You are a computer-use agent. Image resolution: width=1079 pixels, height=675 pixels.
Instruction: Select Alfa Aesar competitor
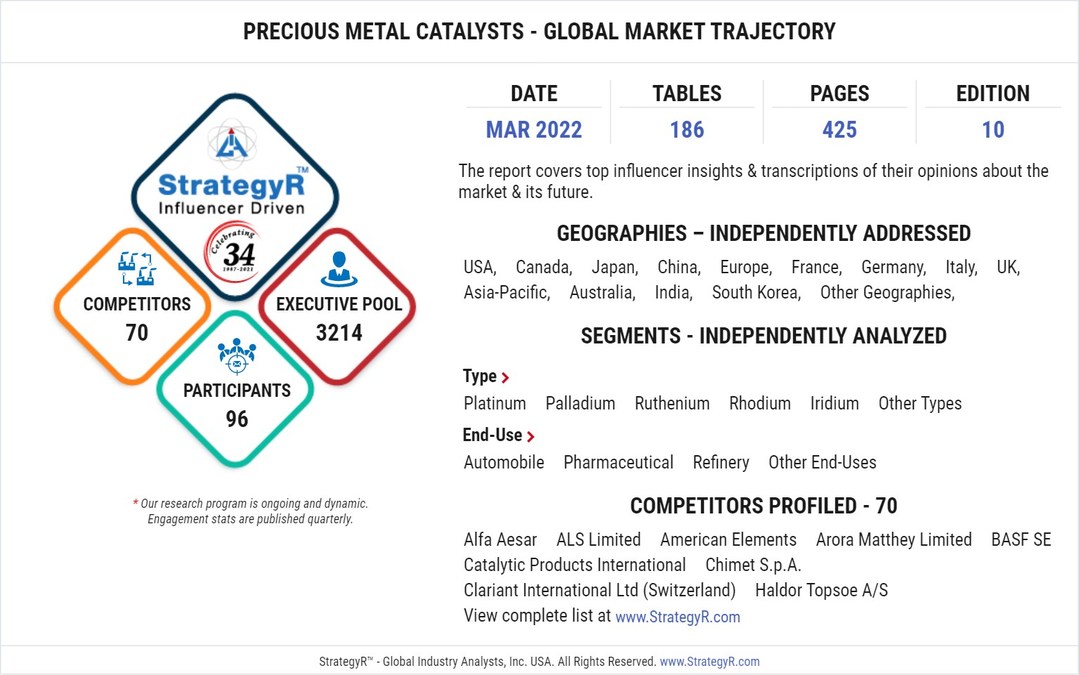click(500, 540)
